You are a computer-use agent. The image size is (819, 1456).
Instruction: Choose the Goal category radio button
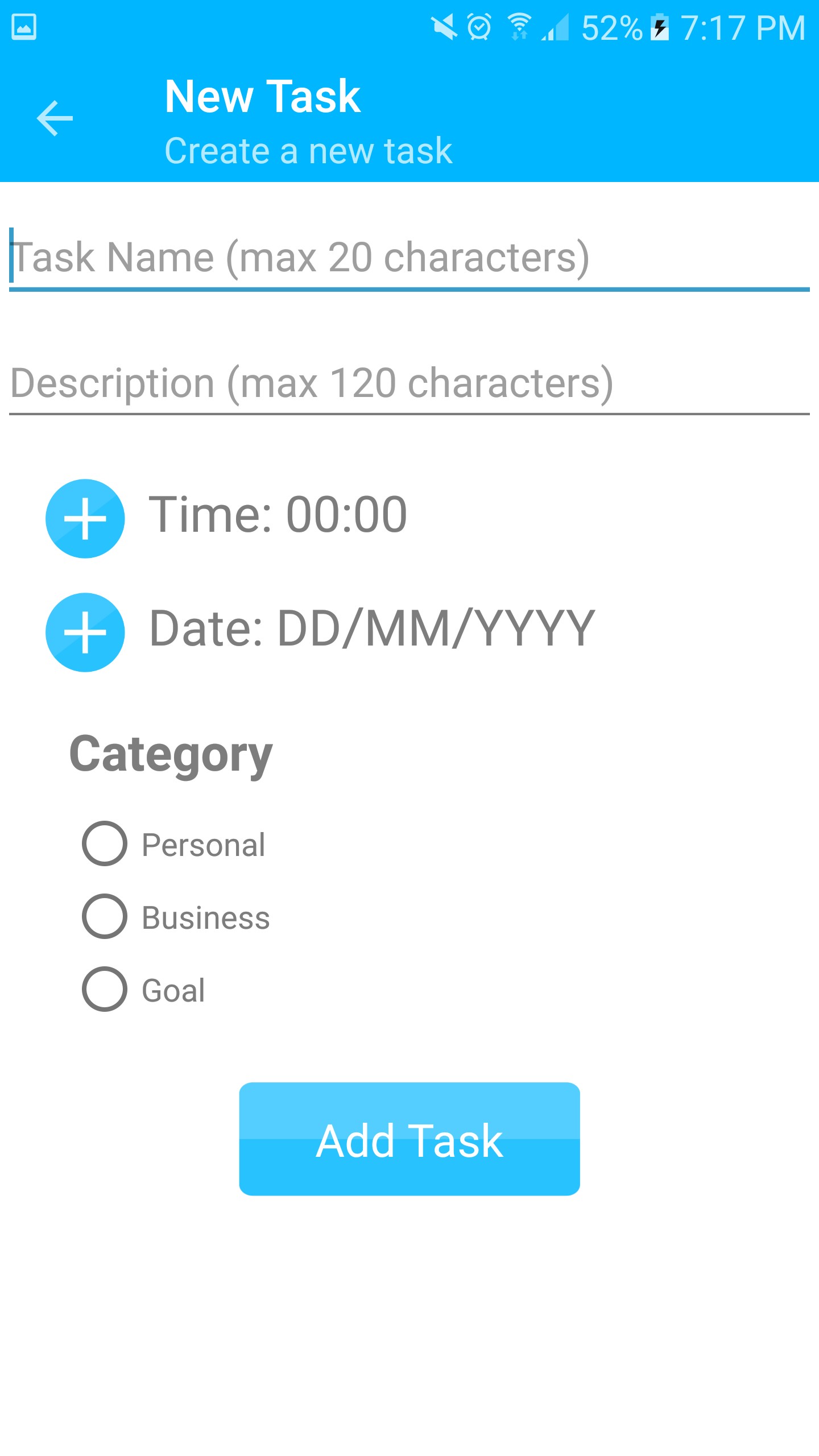click(x=105, y=989)
